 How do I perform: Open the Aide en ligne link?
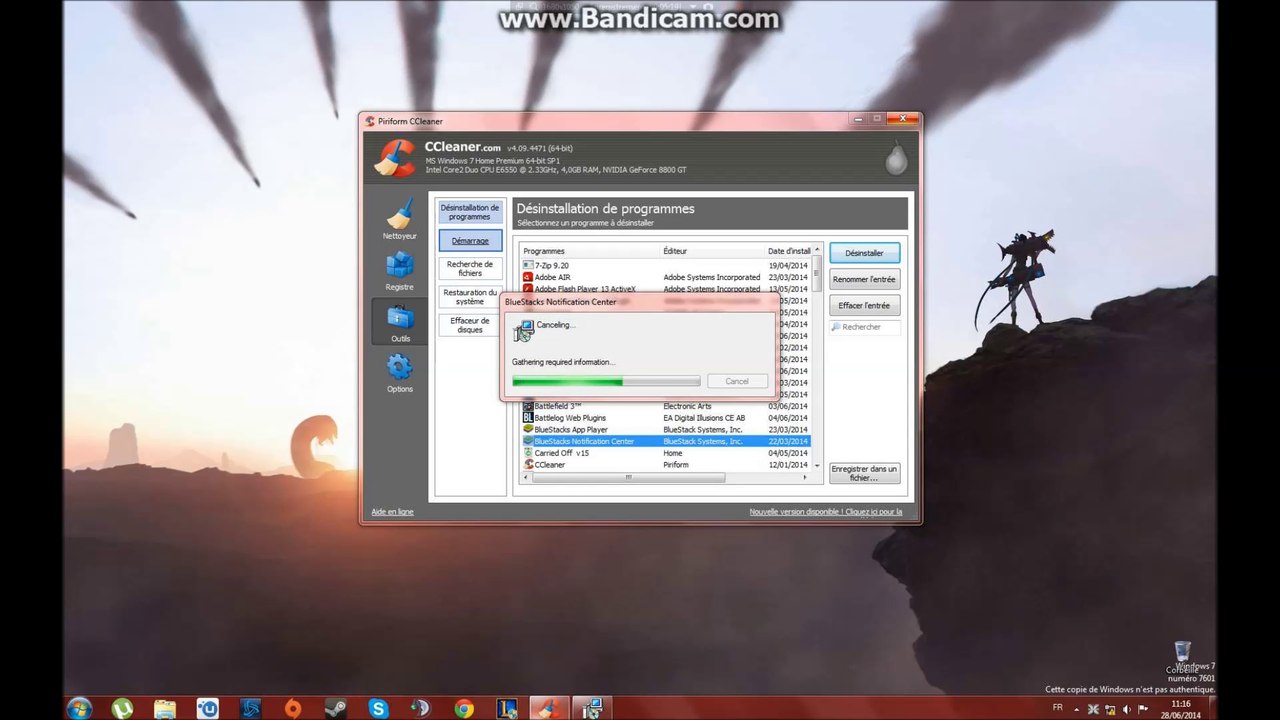pyautogui.click(x=392, y=512)
